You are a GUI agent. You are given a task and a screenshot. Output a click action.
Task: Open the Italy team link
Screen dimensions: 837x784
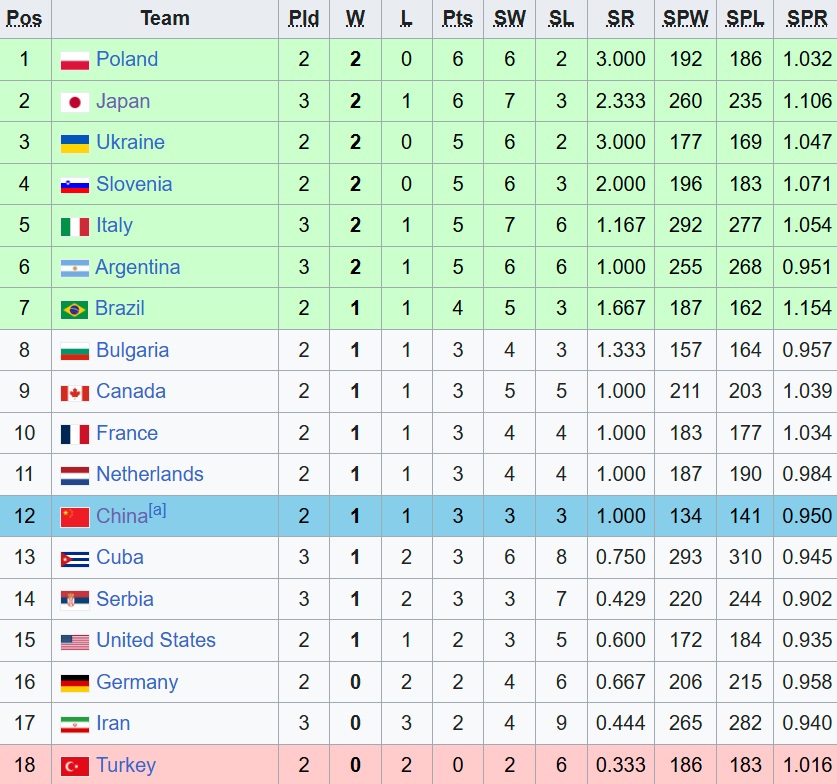(x=114, y=225)
